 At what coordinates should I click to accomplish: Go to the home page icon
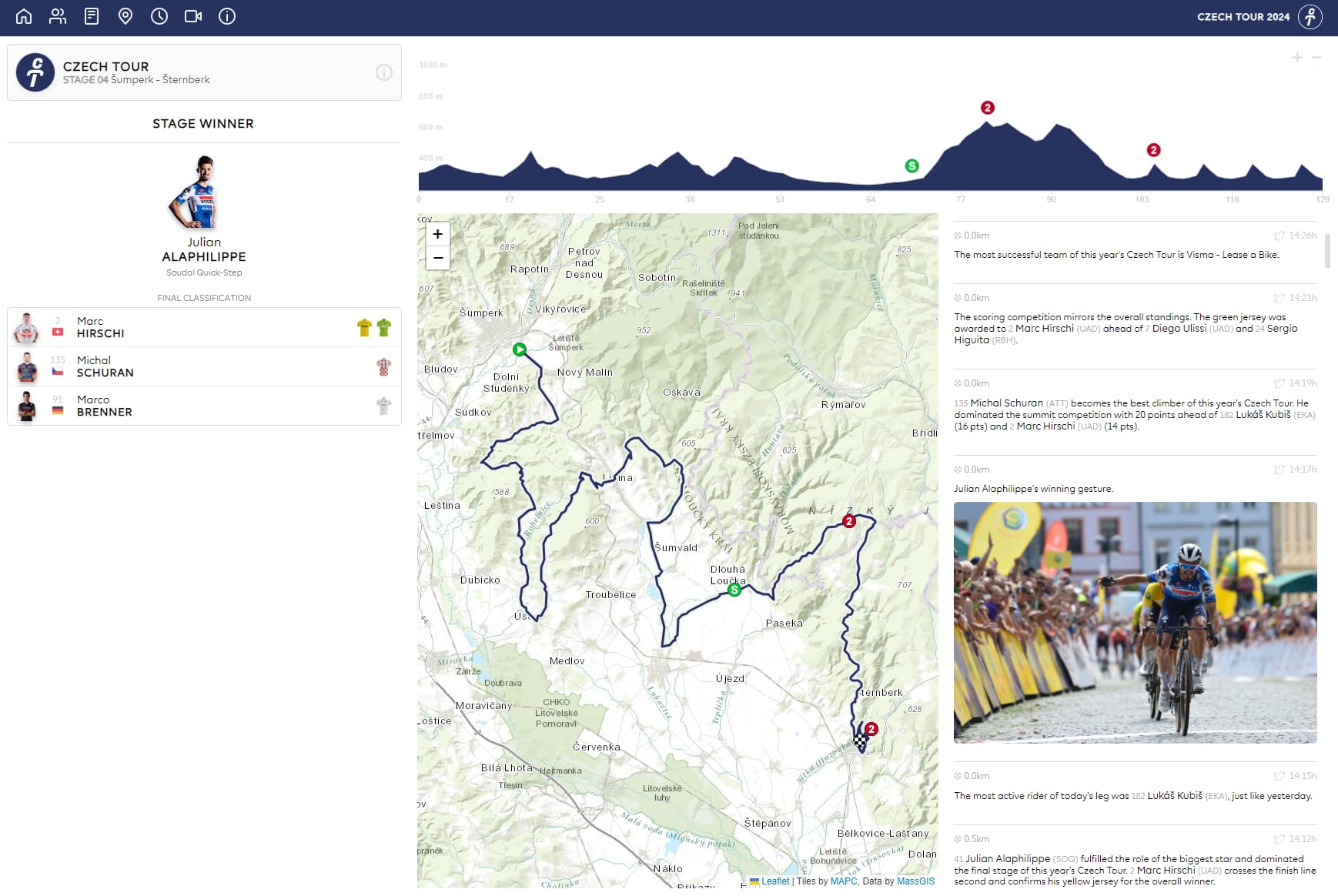[x=24, y=16]
